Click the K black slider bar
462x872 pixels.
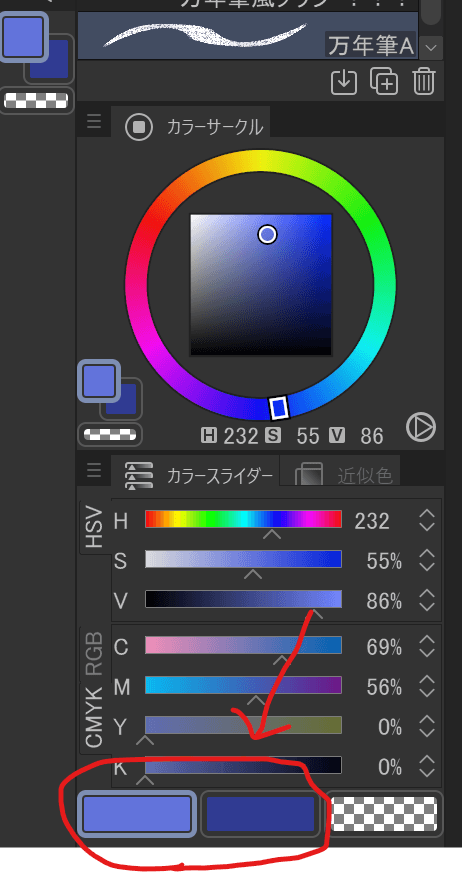244,765
